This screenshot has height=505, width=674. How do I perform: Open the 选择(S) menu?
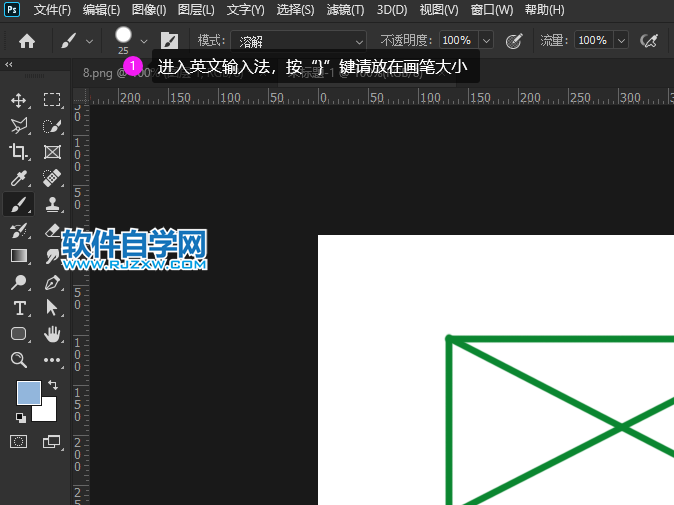coord(295,9)
